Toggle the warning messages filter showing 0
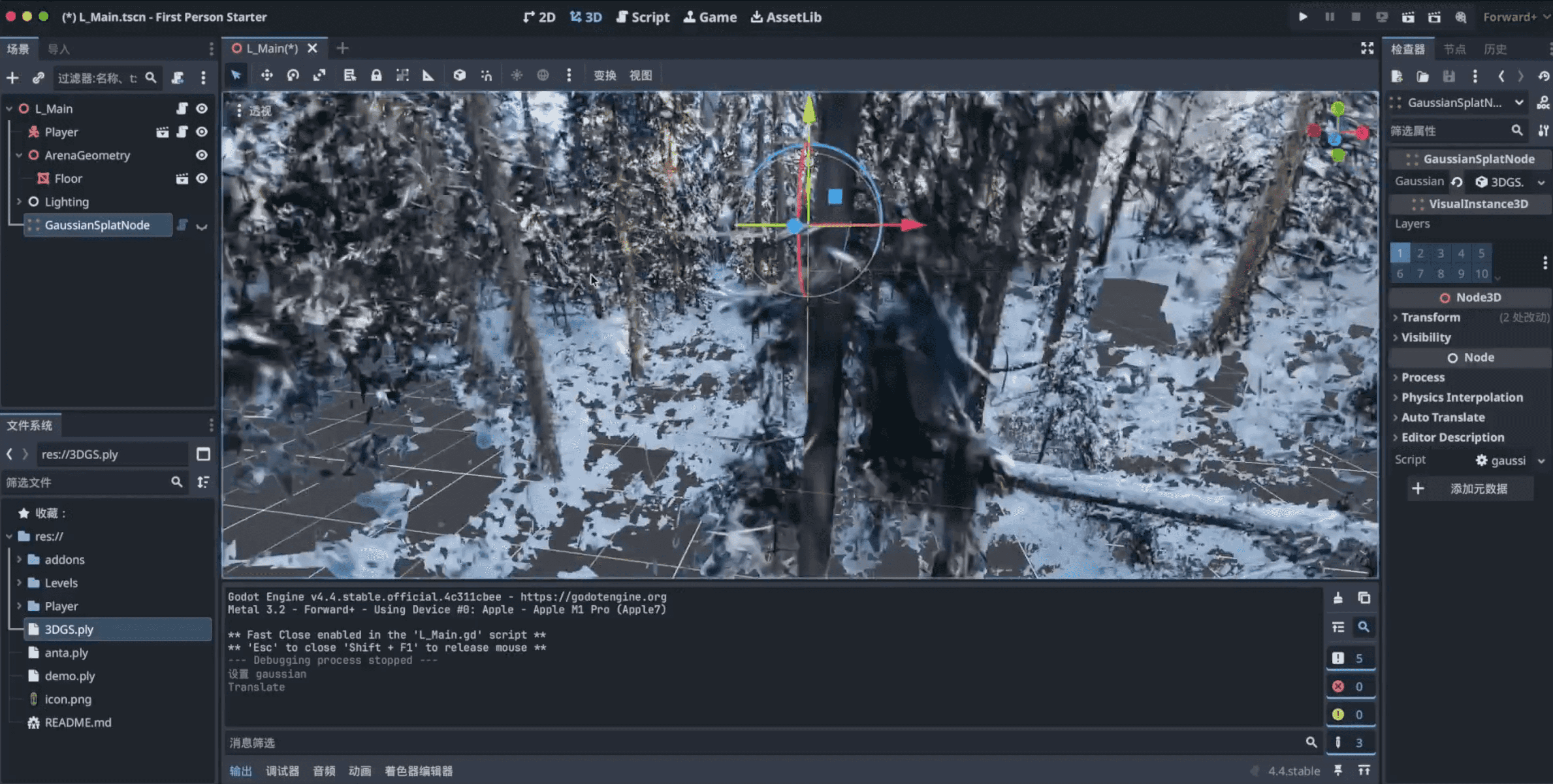This screenshot has height=784, width=1553. [x=1350, y=714]
